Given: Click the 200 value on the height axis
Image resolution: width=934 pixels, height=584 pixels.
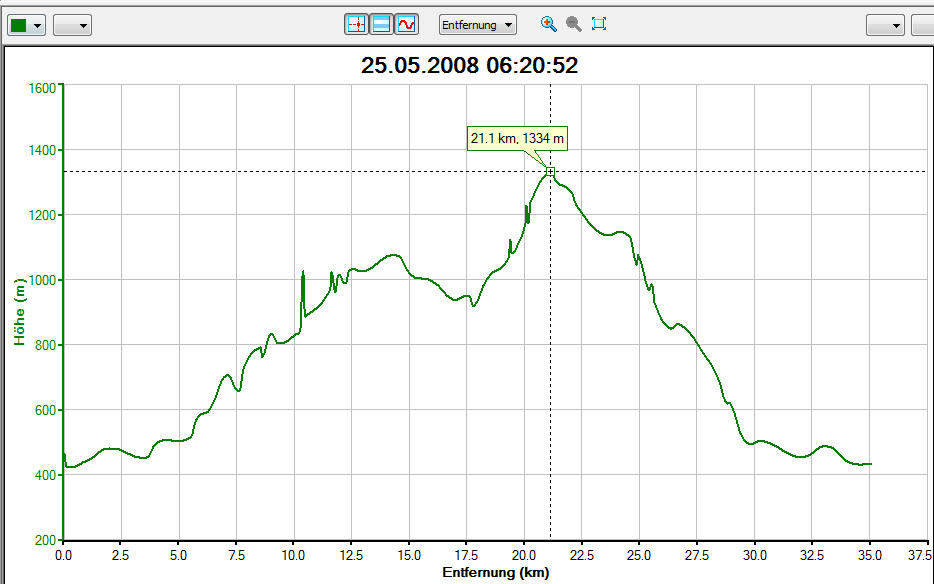Looking at the screenshot, I should pos(45,540).
